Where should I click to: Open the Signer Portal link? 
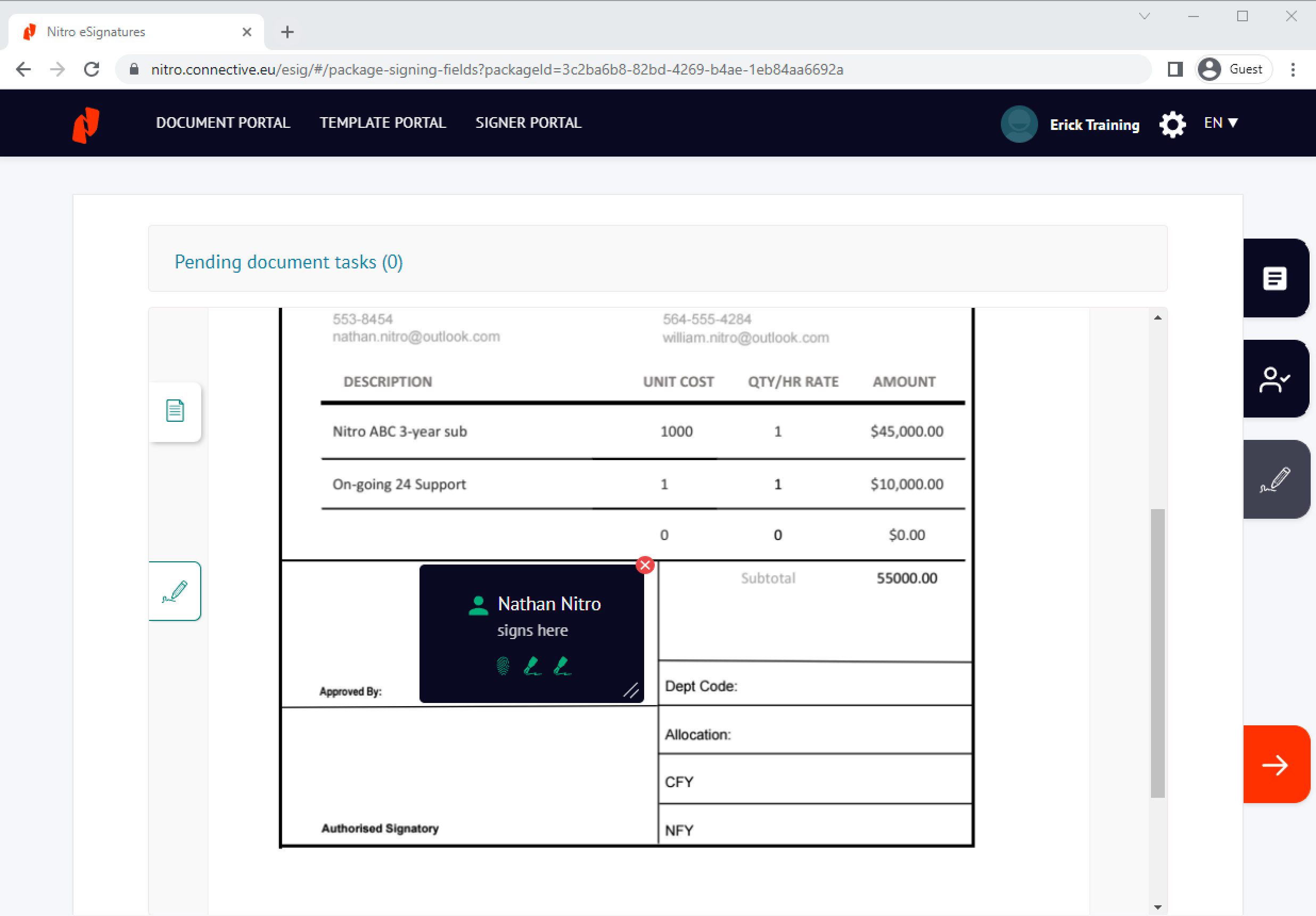(528, 122)
